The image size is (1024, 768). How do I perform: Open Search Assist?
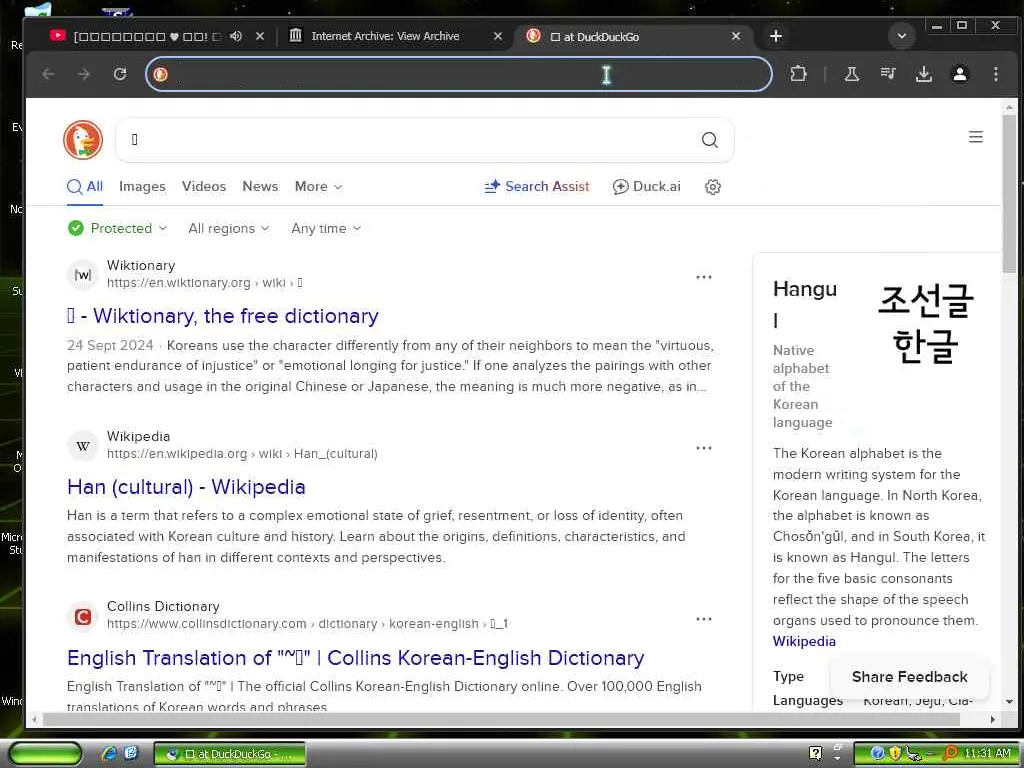[537, 187]
